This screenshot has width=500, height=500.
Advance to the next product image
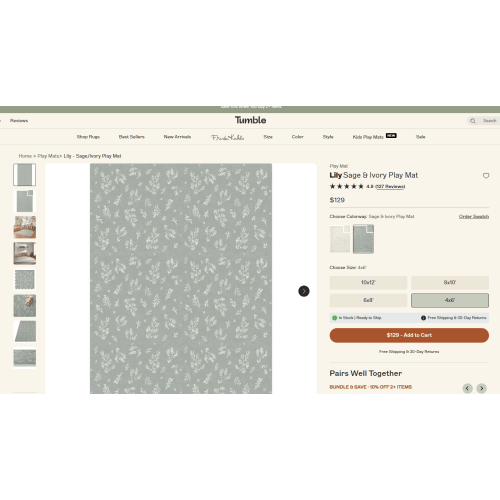304,291
